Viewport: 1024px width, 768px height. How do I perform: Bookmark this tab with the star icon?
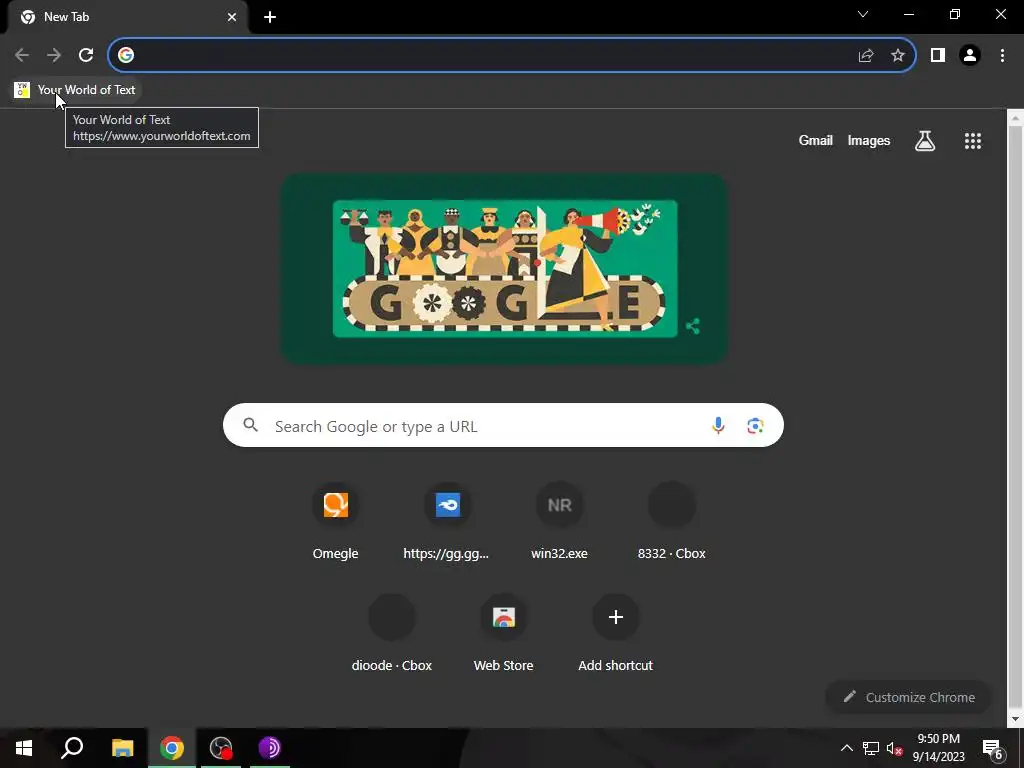898,56
